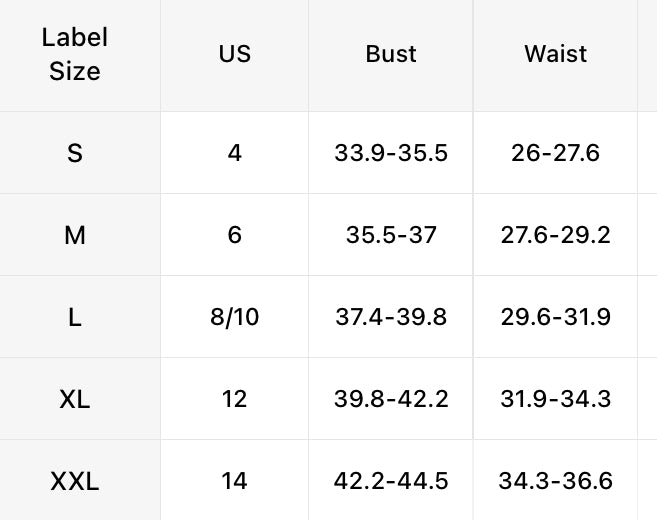Select the Waist column header
Image resolution: width=657 pixels, height=520 pixels.
555,54
